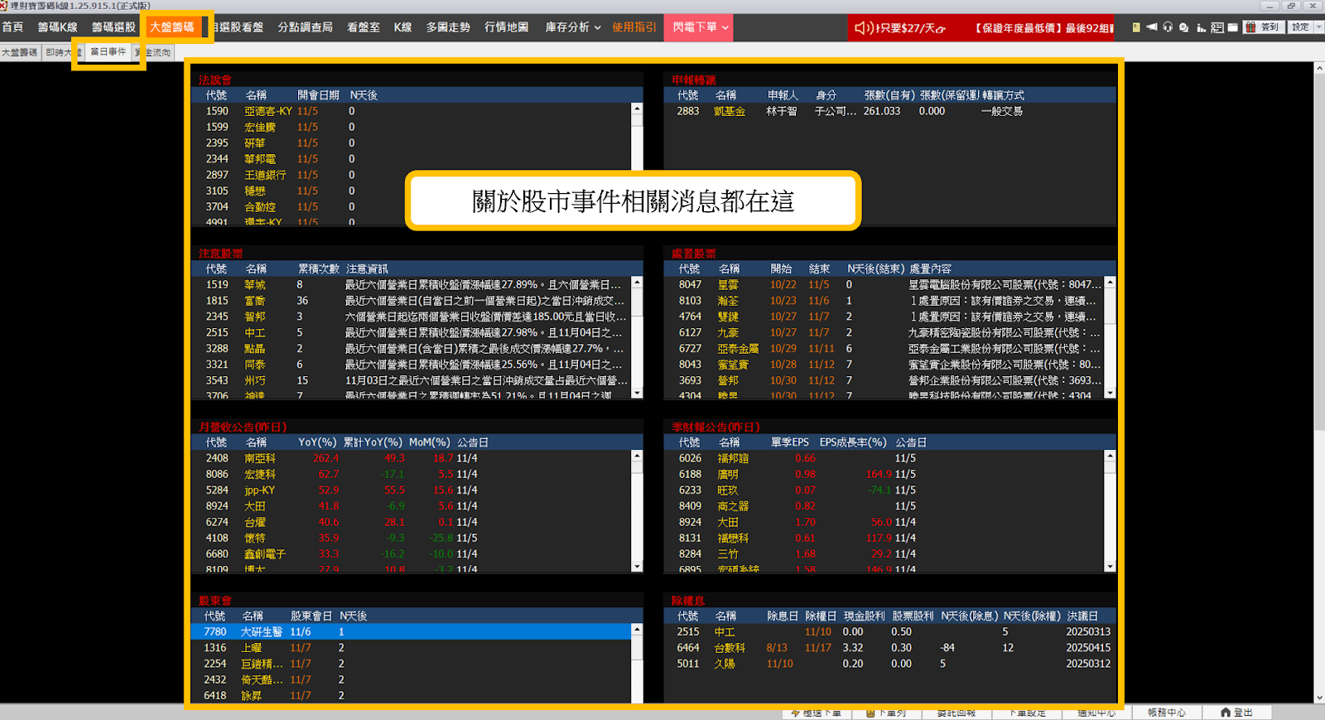Open the K線 menu item
The height and width of the screenshot is (720, 1325).
point(402,27)
